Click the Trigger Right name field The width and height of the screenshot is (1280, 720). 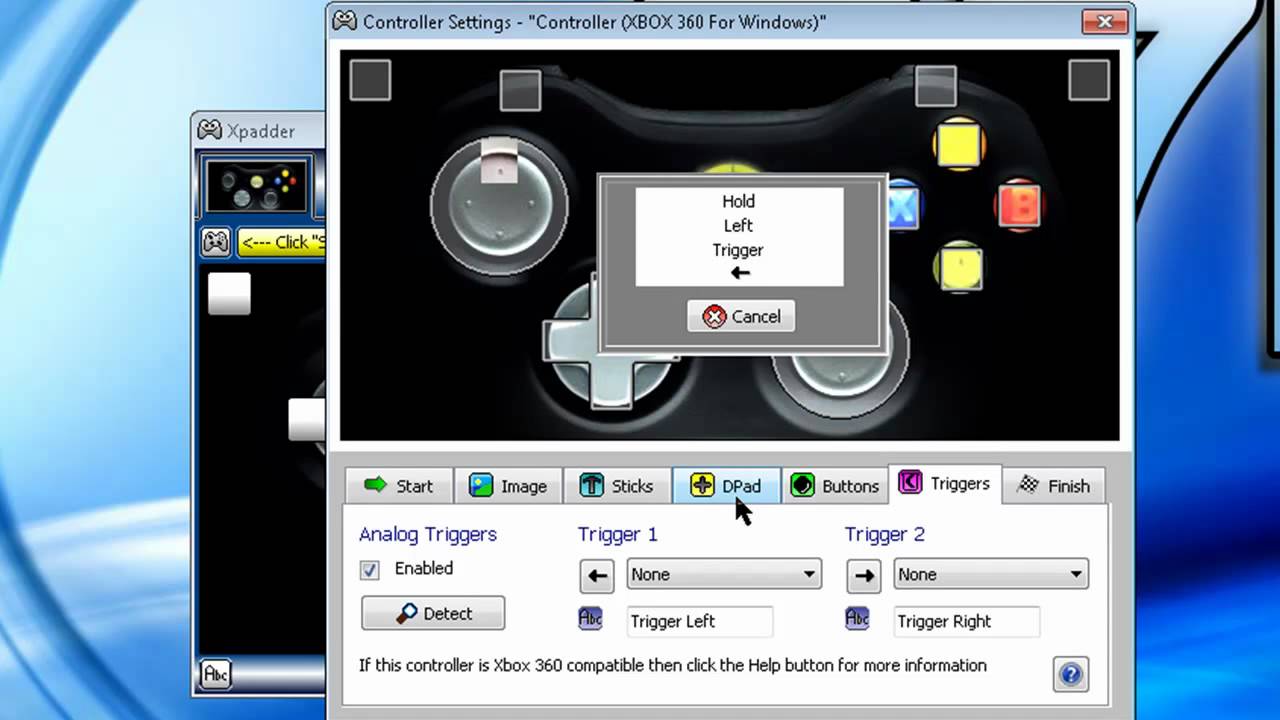click(967, 621)
